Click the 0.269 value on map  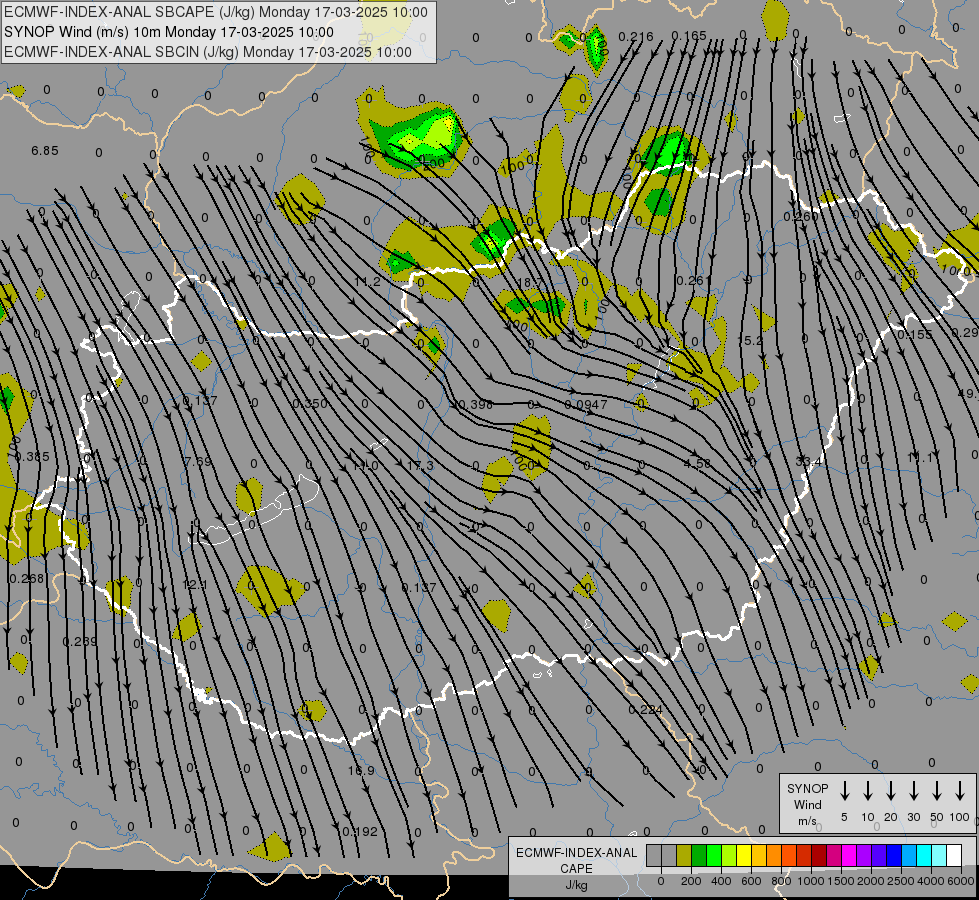pos(80,641)
